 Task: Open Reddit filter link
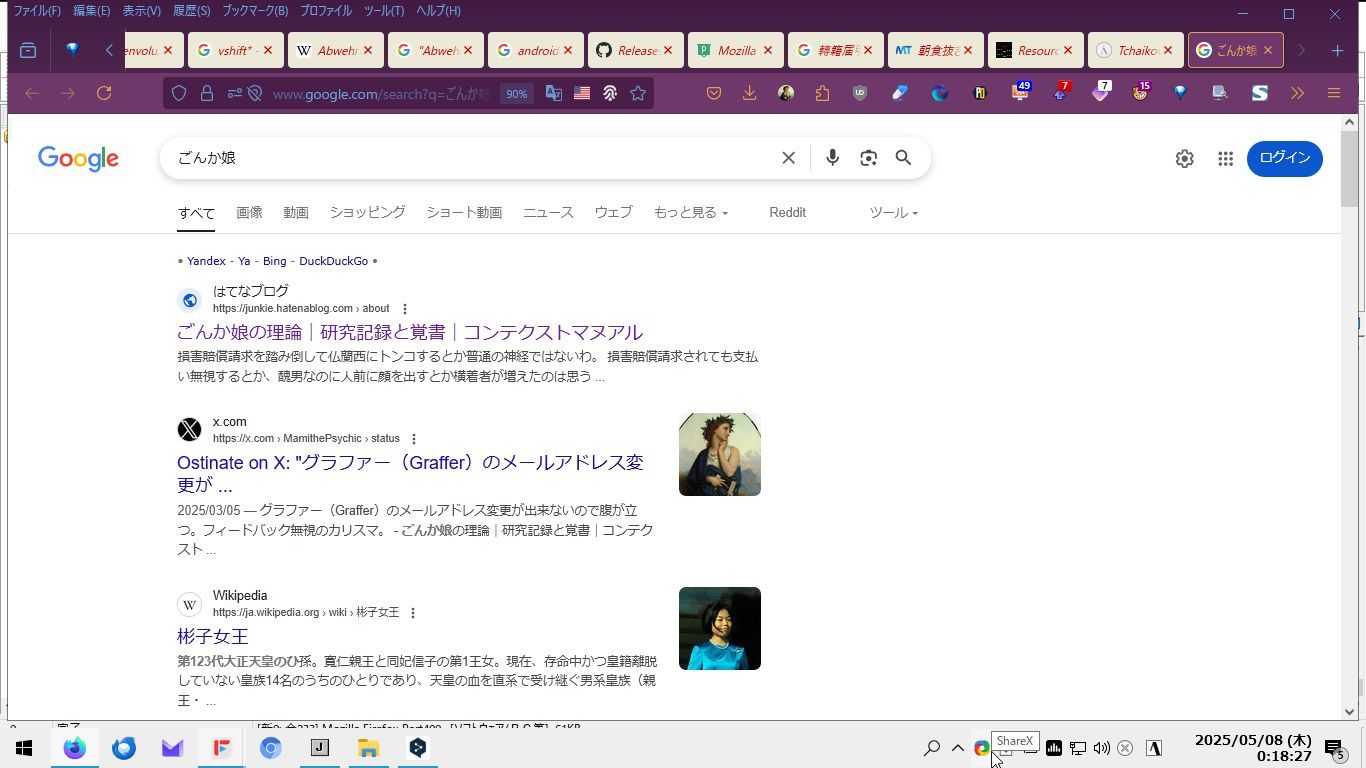coord(787,212)
